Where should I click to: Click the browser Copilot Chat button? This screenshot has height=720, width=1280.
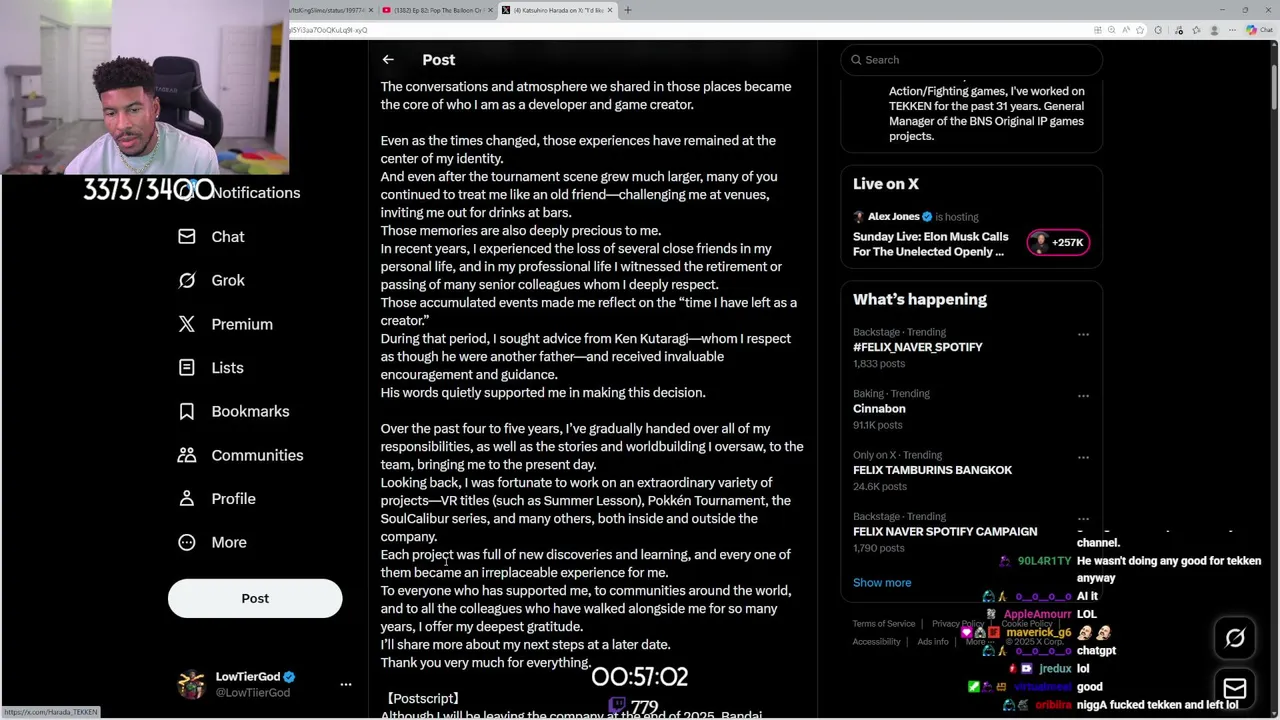click(x=1258, y=30)
